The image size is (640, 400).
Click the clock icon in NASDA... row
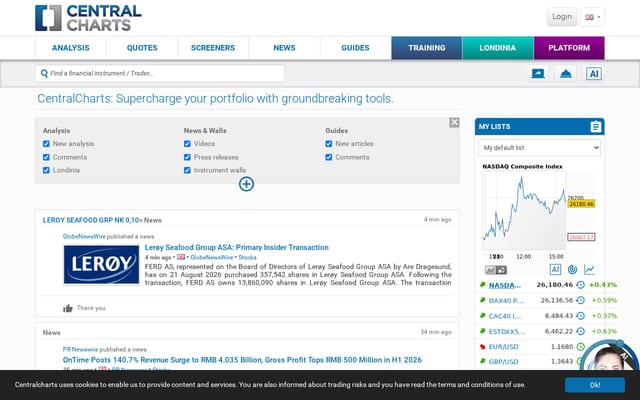(x=580, y=285)
